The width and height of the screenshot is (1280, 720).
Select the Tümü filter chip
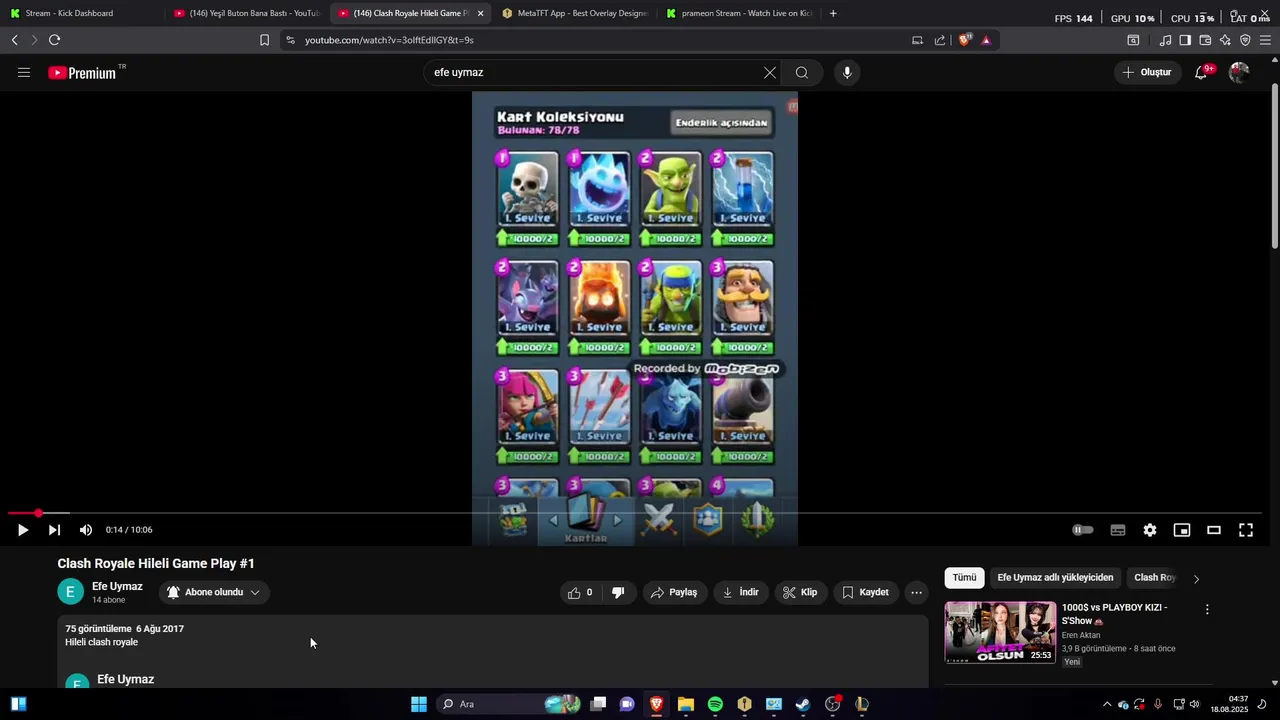pyautogui.click(x=964, y=577)
